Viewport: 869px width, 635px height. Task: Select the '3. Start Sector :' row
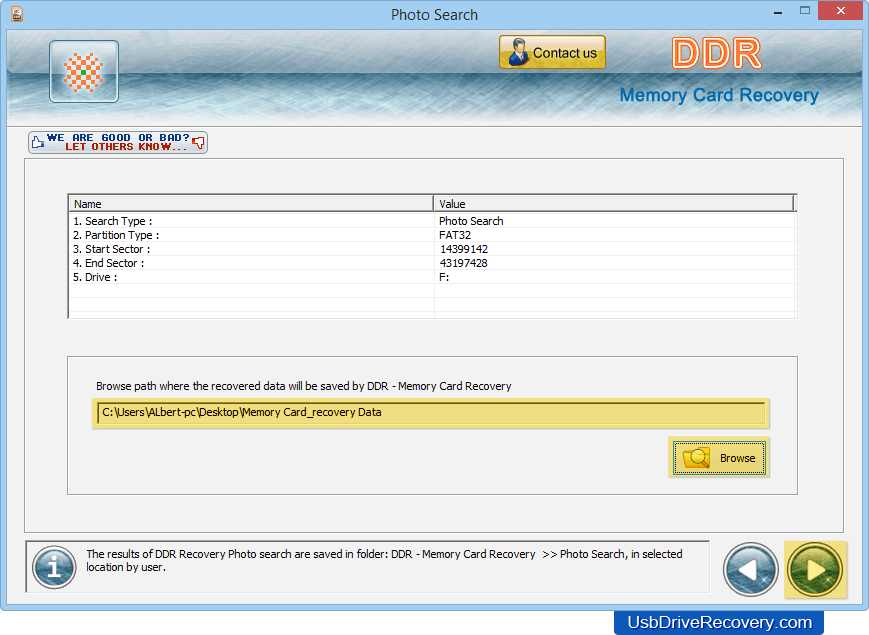(432, 249)
